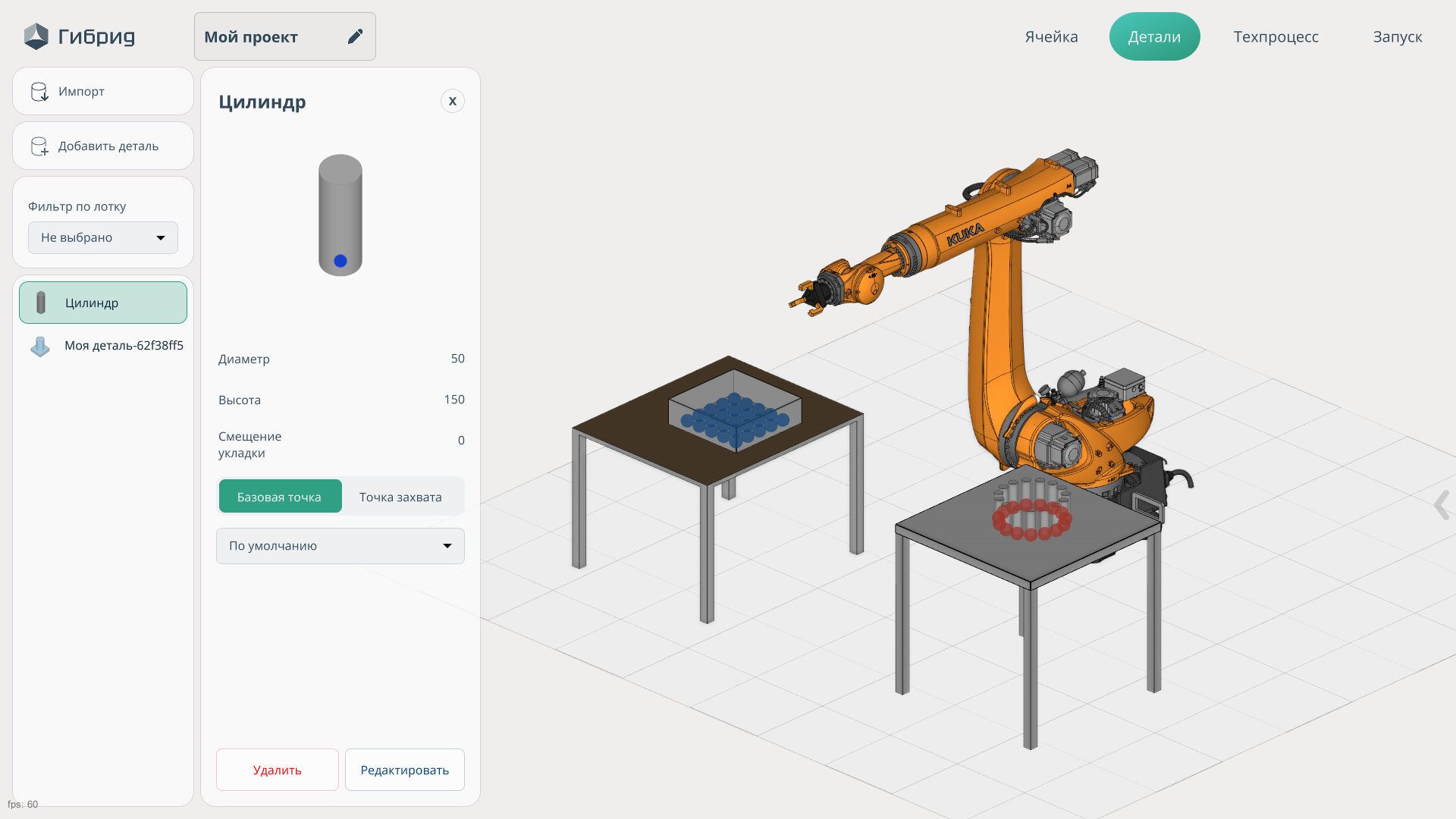The width and height of the screenshot is (1456, 819).
Task: Click the Импорт database icon
Action: pyautogui.click(x=39, y=92)
